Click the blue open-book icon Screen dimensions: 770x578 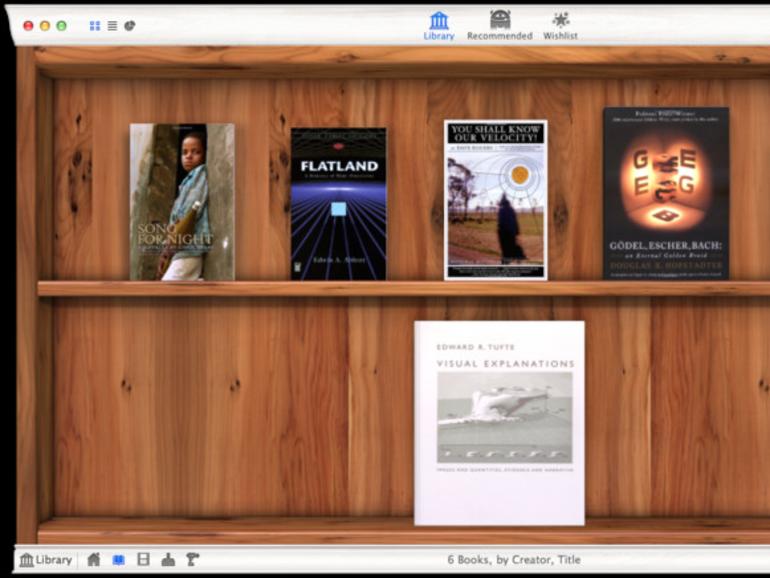(x=118, y=560)
